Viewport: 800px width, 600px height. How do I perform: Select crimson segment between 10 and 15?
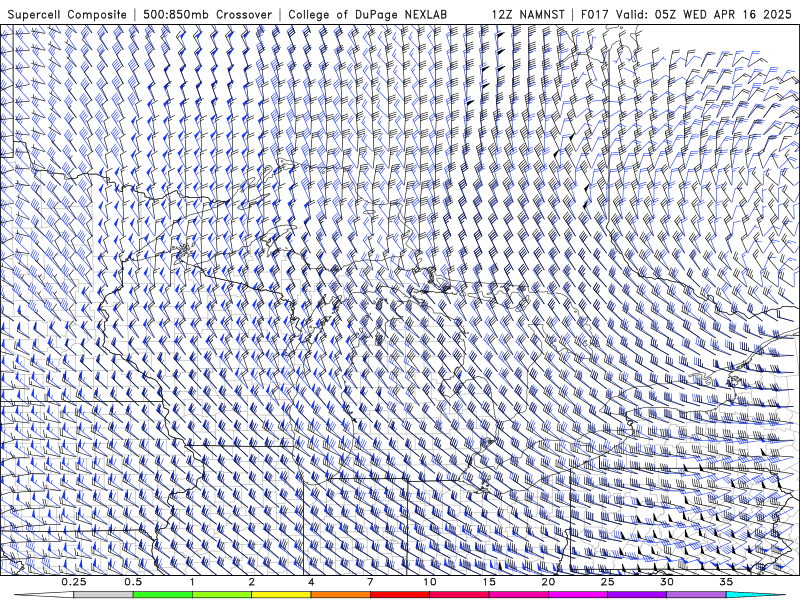point(459,595)
